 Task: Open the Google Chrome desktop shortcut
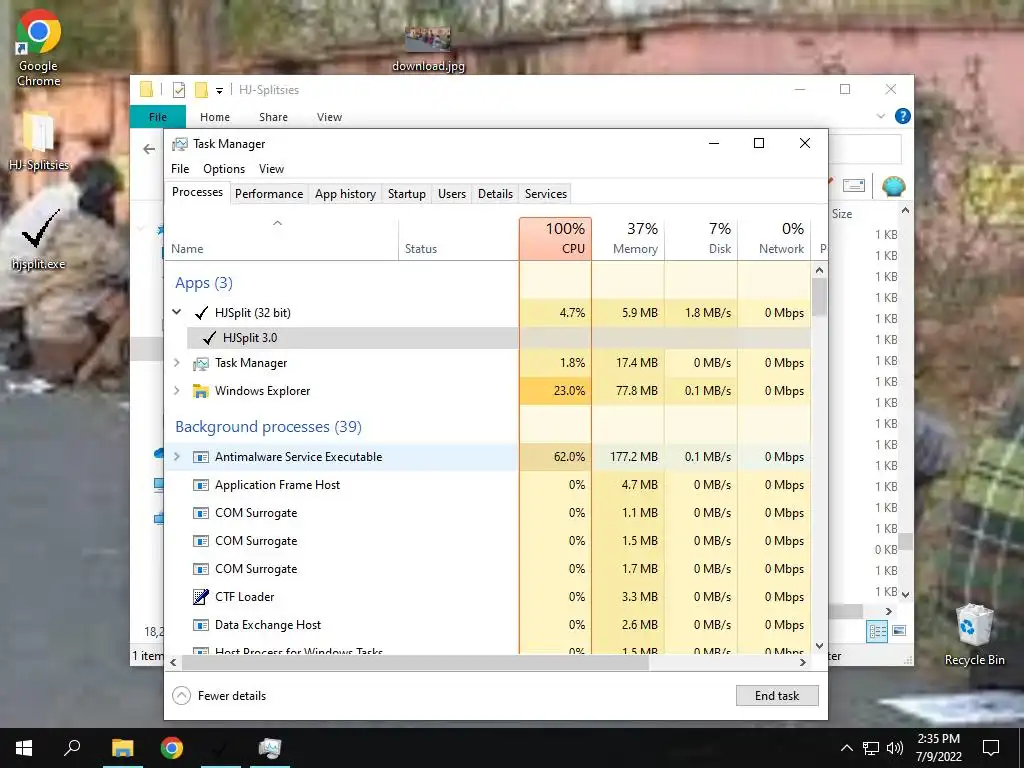39,49
